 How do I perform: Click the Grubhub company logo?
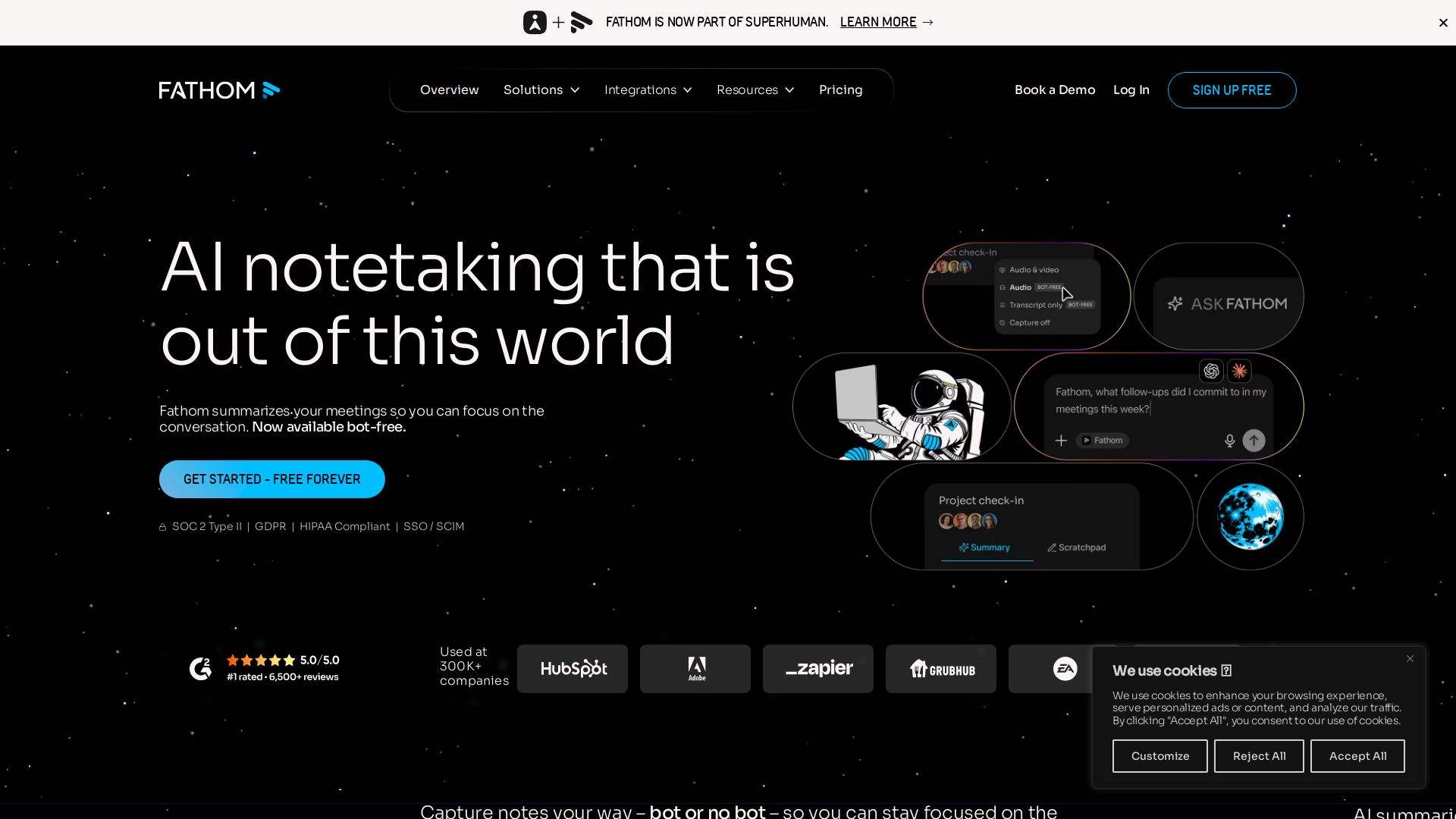(x=941, y=669)
